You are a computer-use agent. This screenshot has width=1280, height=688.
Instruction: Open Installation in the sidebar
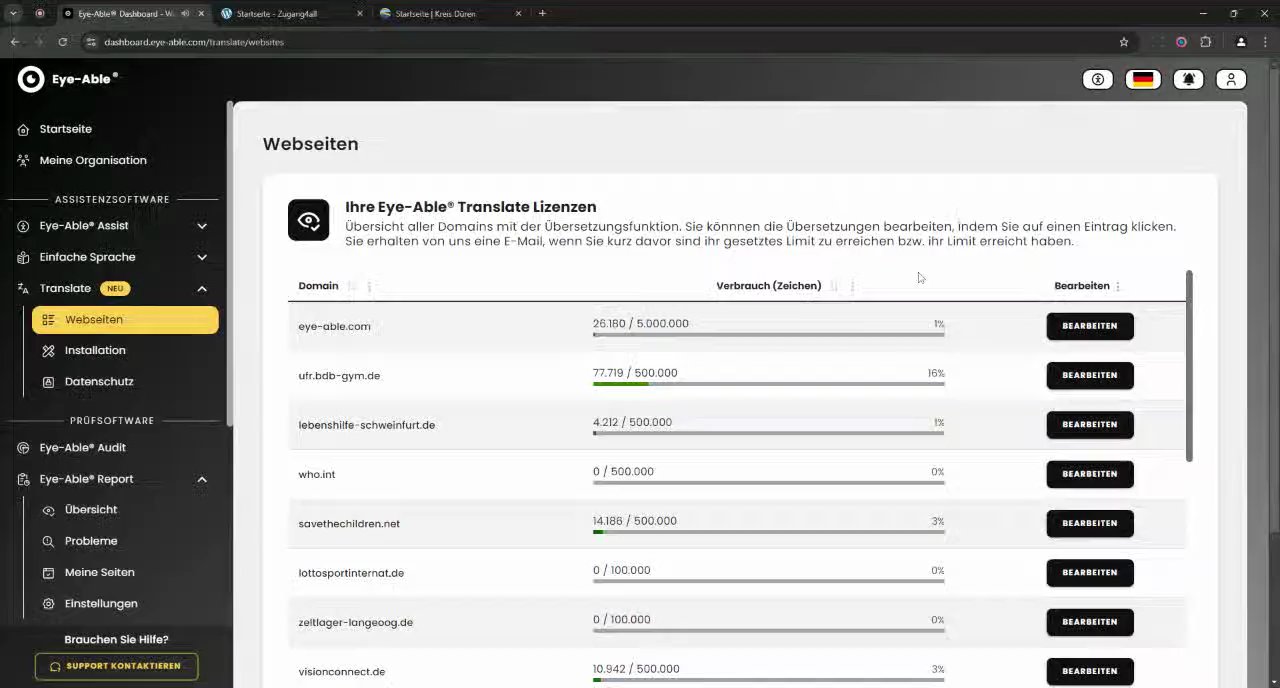[x=95, y=351]
